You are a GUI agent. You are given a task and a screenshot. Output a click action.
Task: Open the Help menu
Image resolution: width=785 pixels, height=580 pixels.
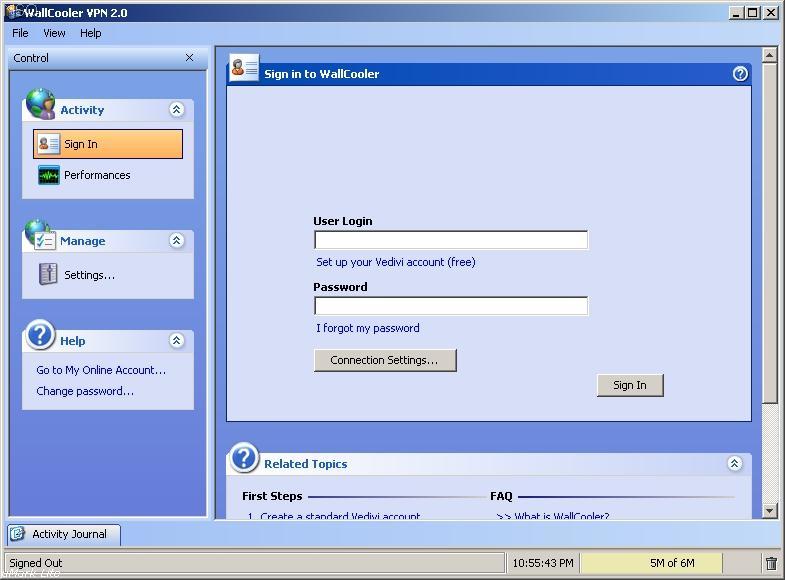point(91,33)
